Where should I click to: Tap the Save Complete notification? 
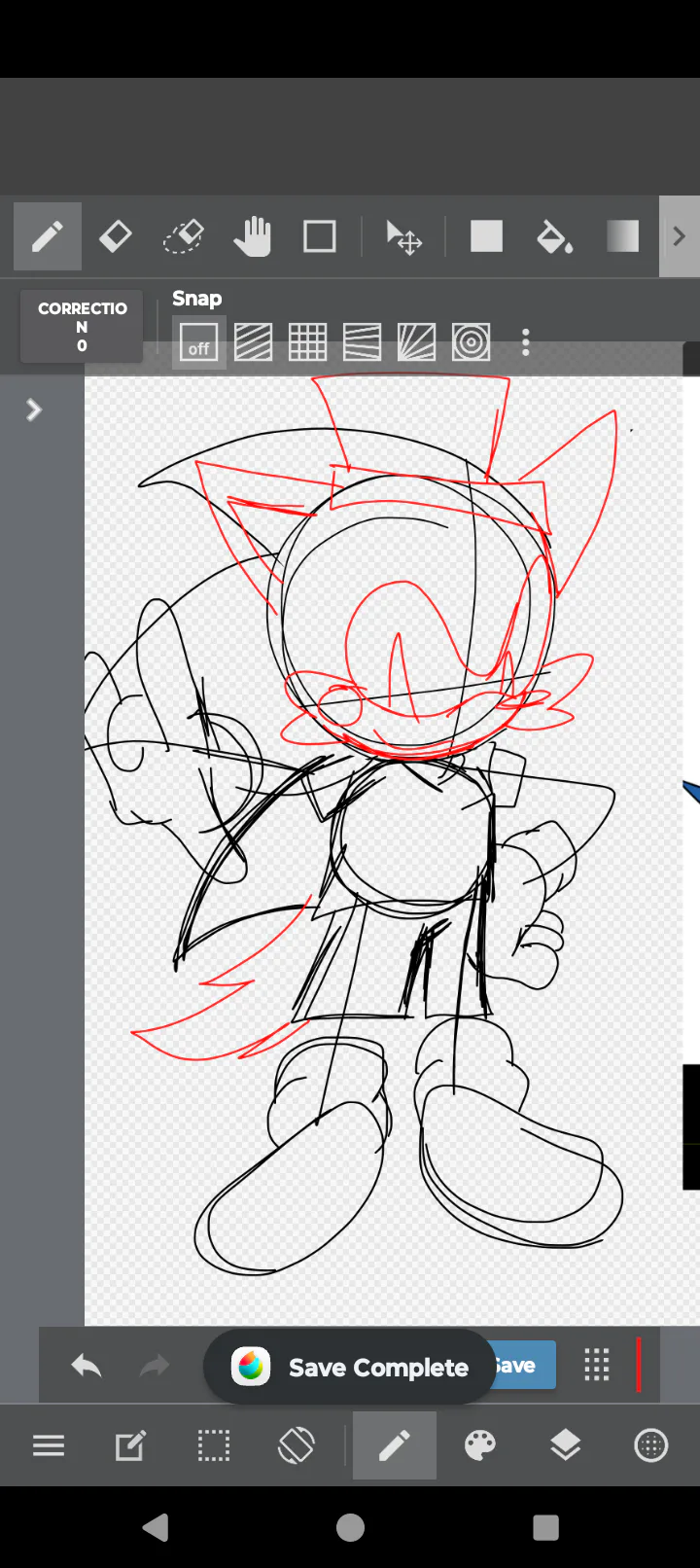click(350, 1367)
